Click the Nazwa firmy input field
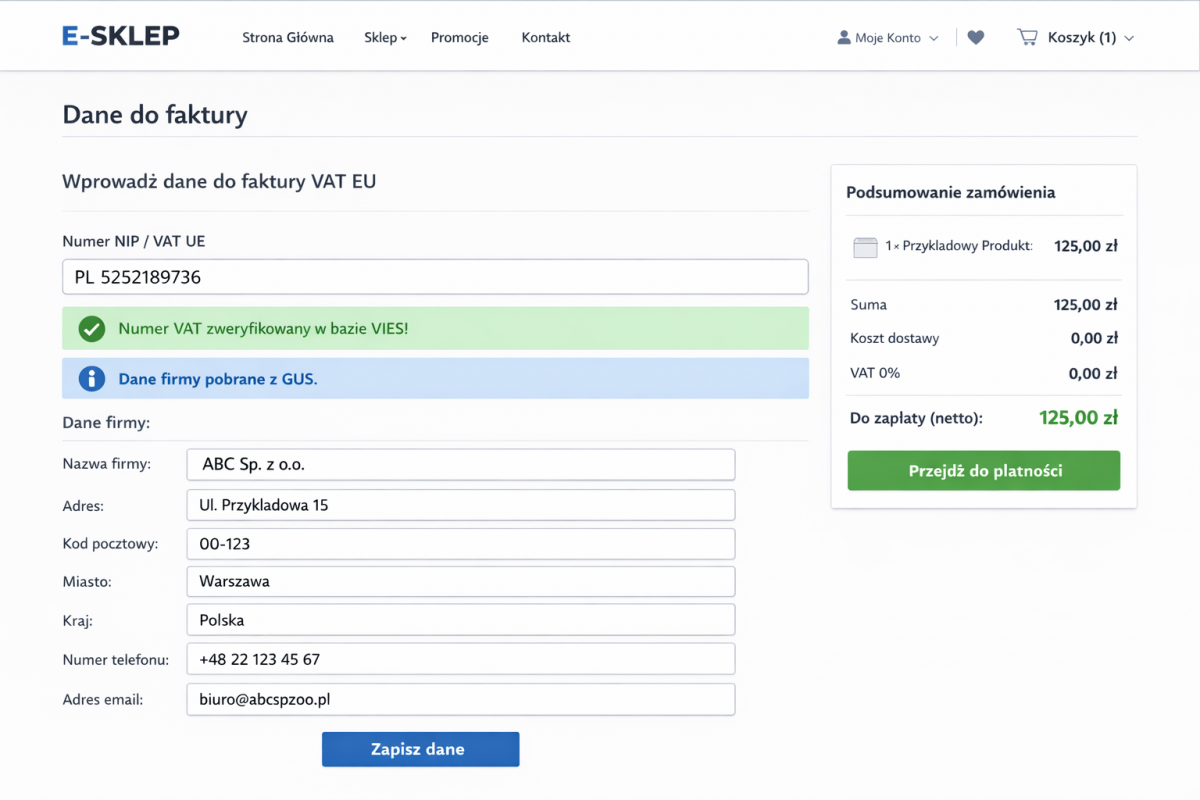1200x800 pixels. 460,465
